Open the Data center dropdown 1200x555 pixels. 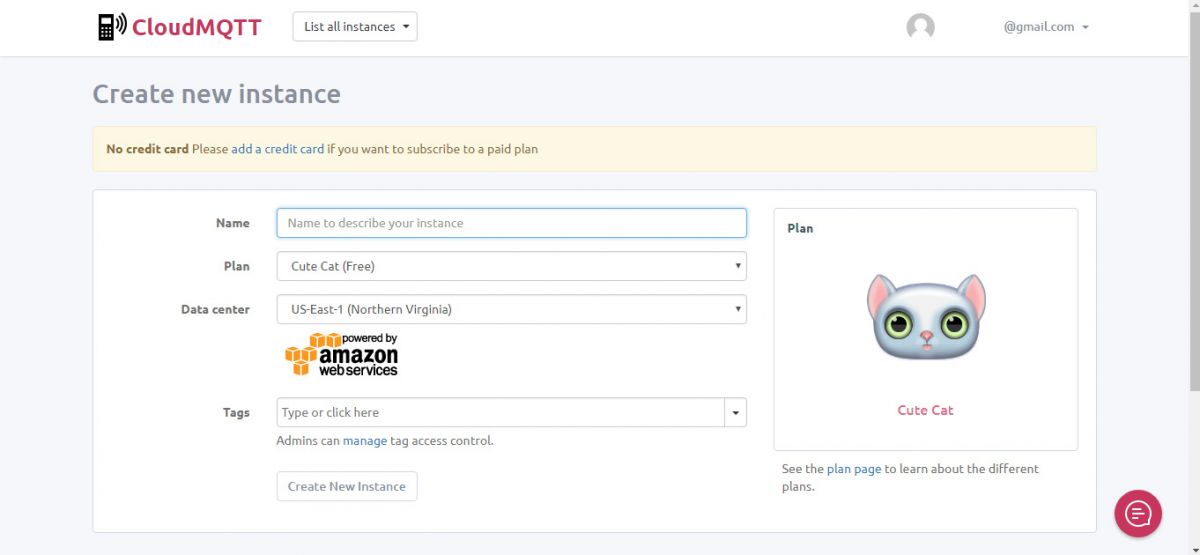511,309
